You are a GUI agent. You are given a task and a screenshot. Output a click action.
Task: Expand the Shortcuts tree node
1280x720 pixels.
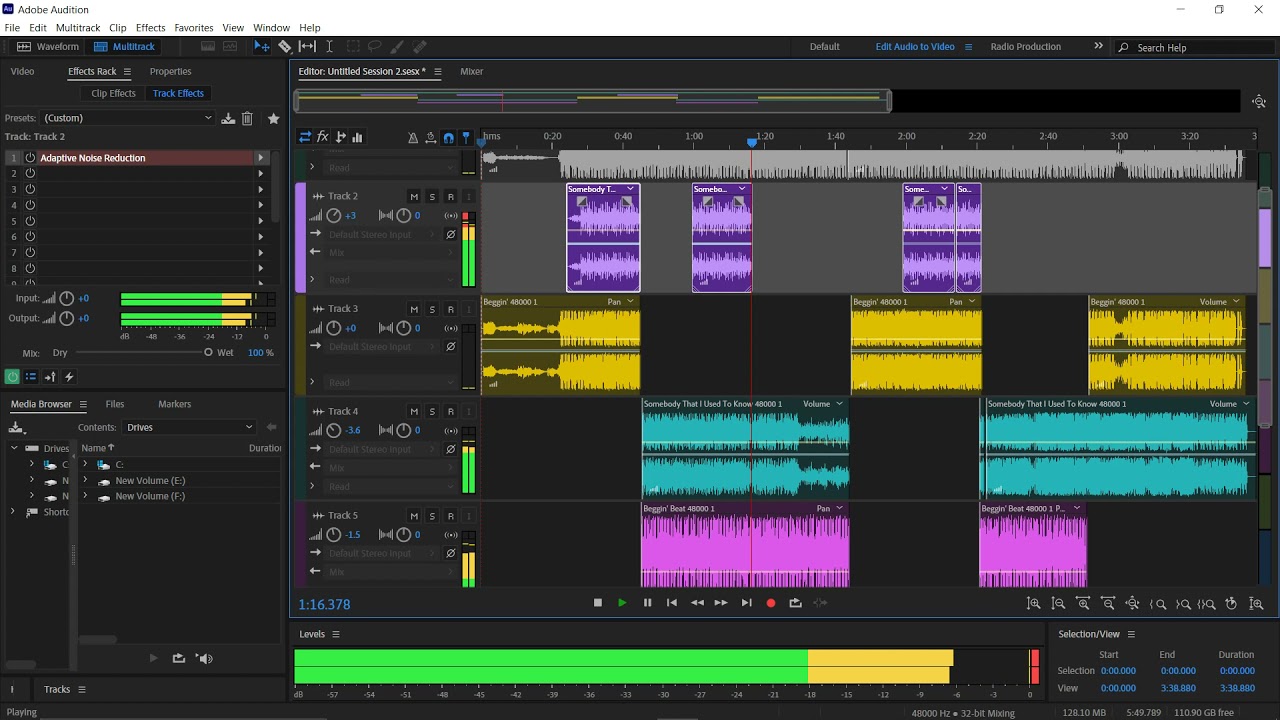[13, 512]
